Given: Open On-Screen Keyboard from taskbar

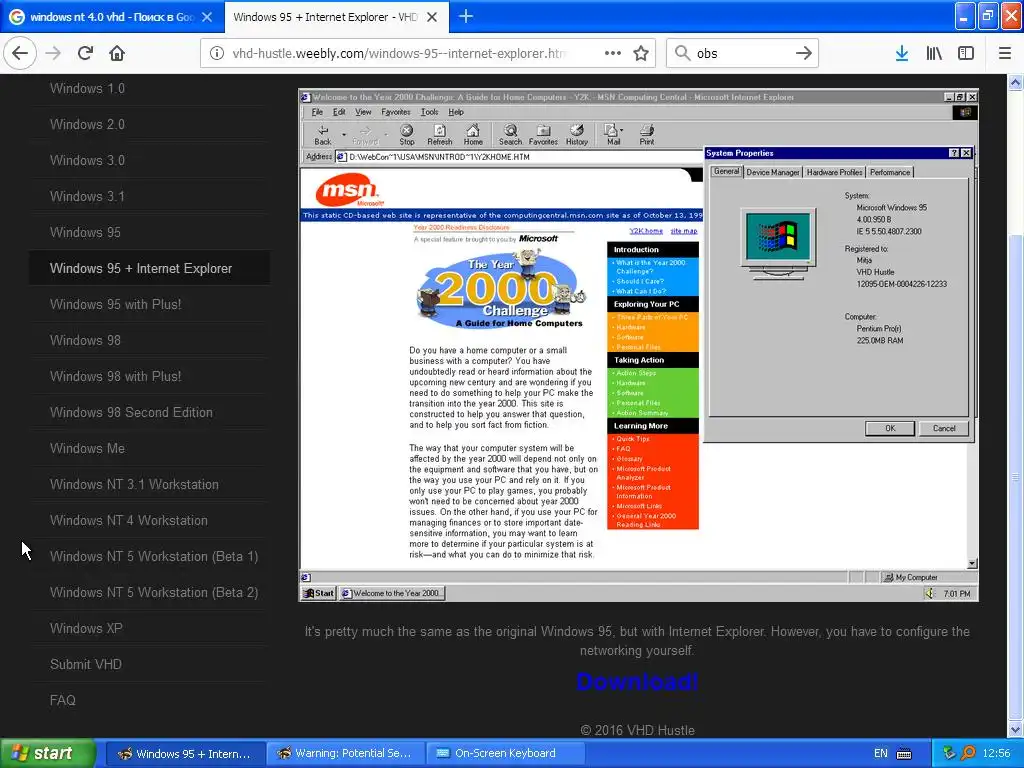Looking at the screenshot, I should [x=505, y=753].
